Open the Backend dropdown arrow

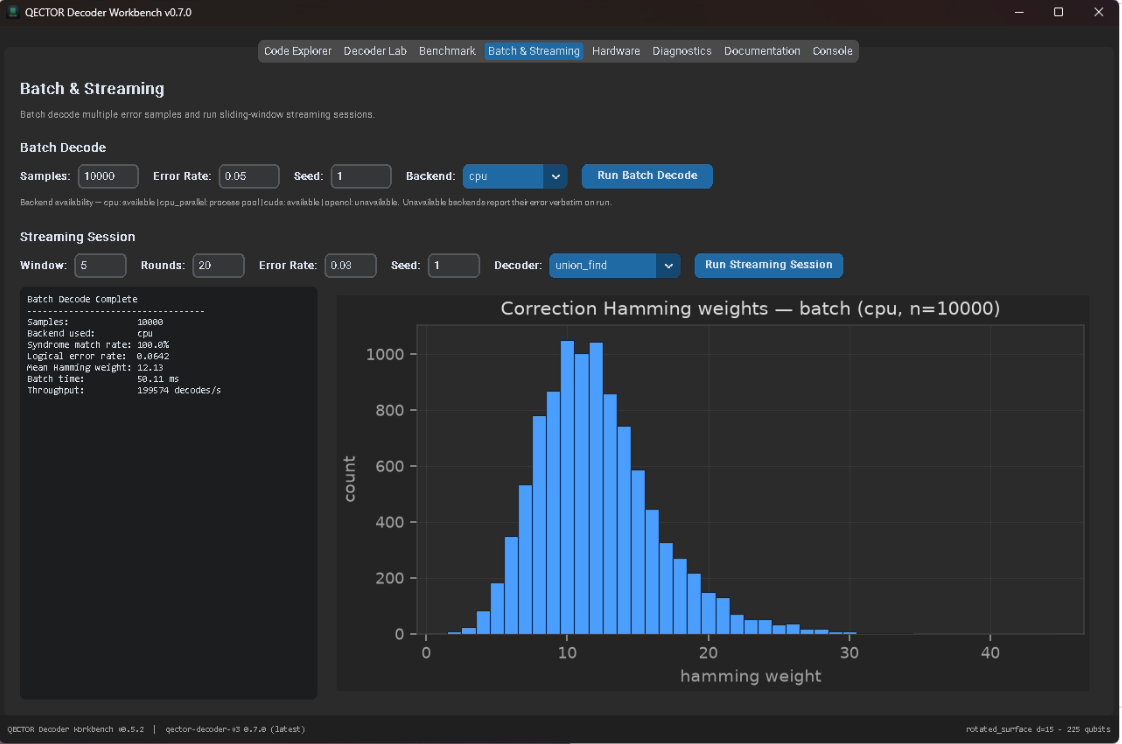pos(555,177)
